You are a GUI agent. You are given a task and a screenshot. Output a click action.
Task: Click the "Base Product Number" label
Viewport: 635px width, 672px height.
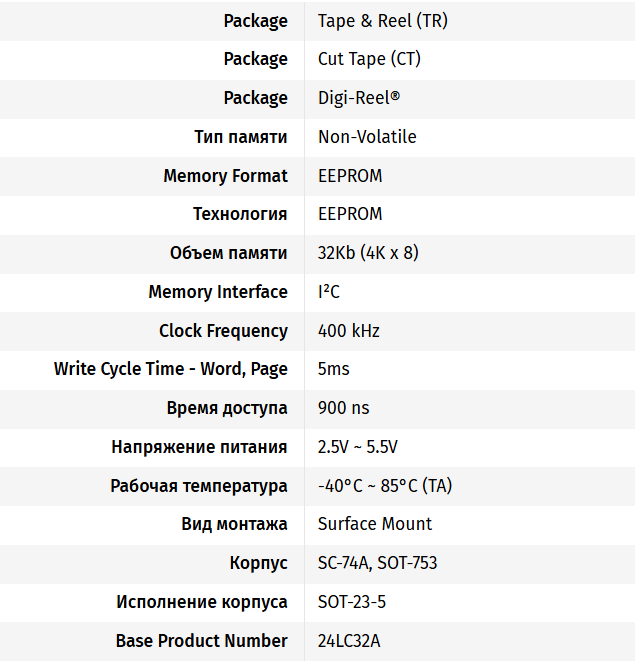[x=202, y=641]
